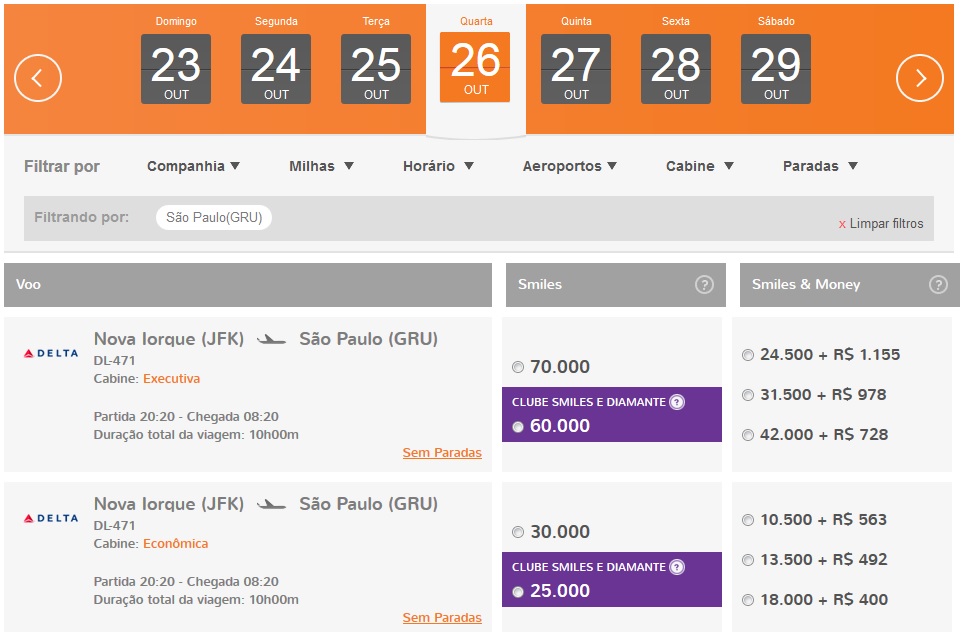This screenshot has height=632, width=963.
Task: Choose 18.000 + R$ 400 option
Action: pos(747,600)
